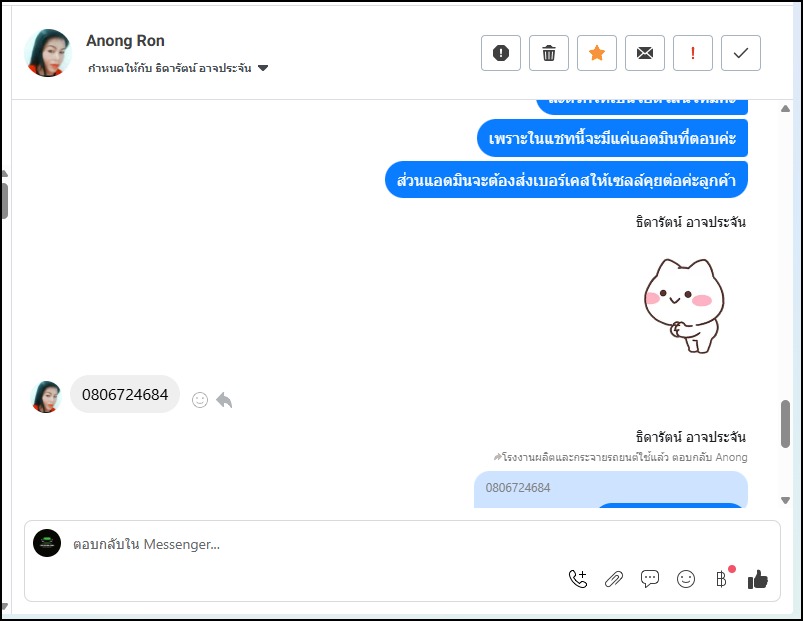Open assignee dropdown for ธิดารัตน์ อาจประจัน
Image resolution: width=803 pixels, height=621 pixels.
(263, 69)
